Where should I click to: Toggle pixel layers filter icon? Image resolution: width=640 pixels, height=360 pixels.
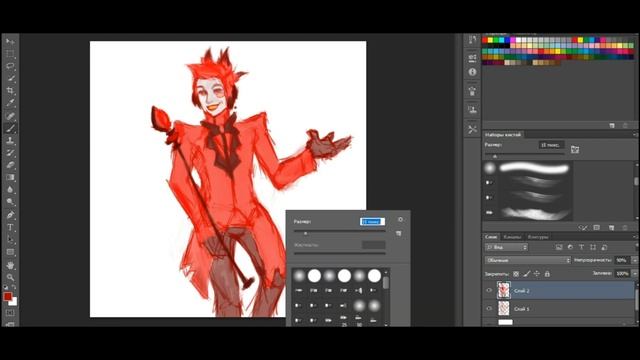559,247
